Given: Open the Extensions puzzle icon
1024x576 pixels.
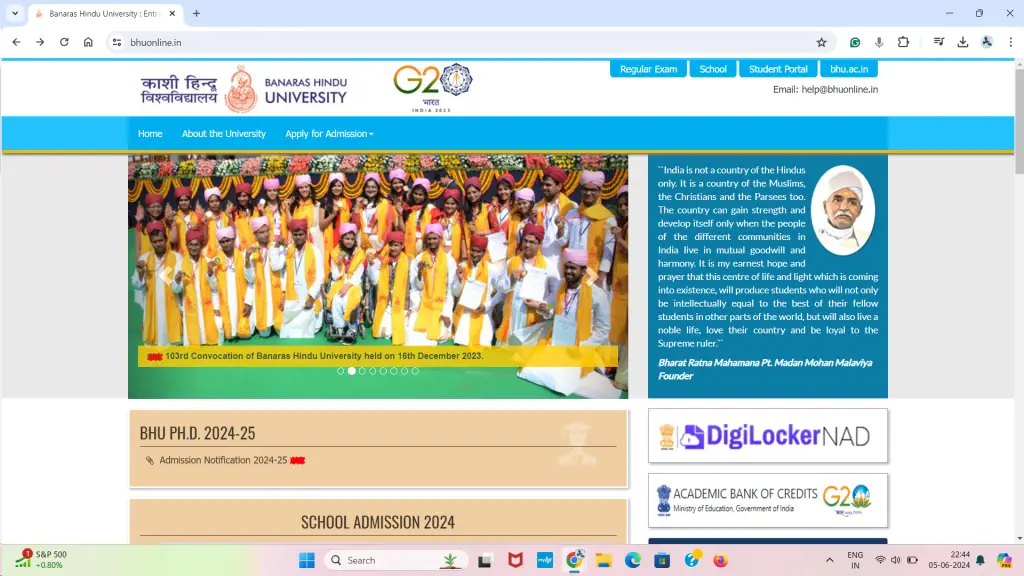Looking at the screenshot, I should coord(903,42).
